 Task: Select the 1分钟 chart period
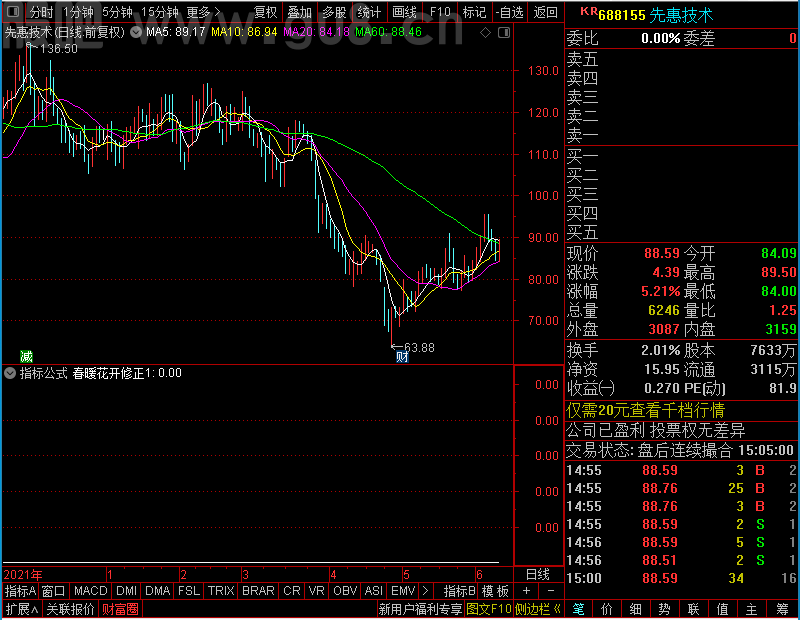78,12
